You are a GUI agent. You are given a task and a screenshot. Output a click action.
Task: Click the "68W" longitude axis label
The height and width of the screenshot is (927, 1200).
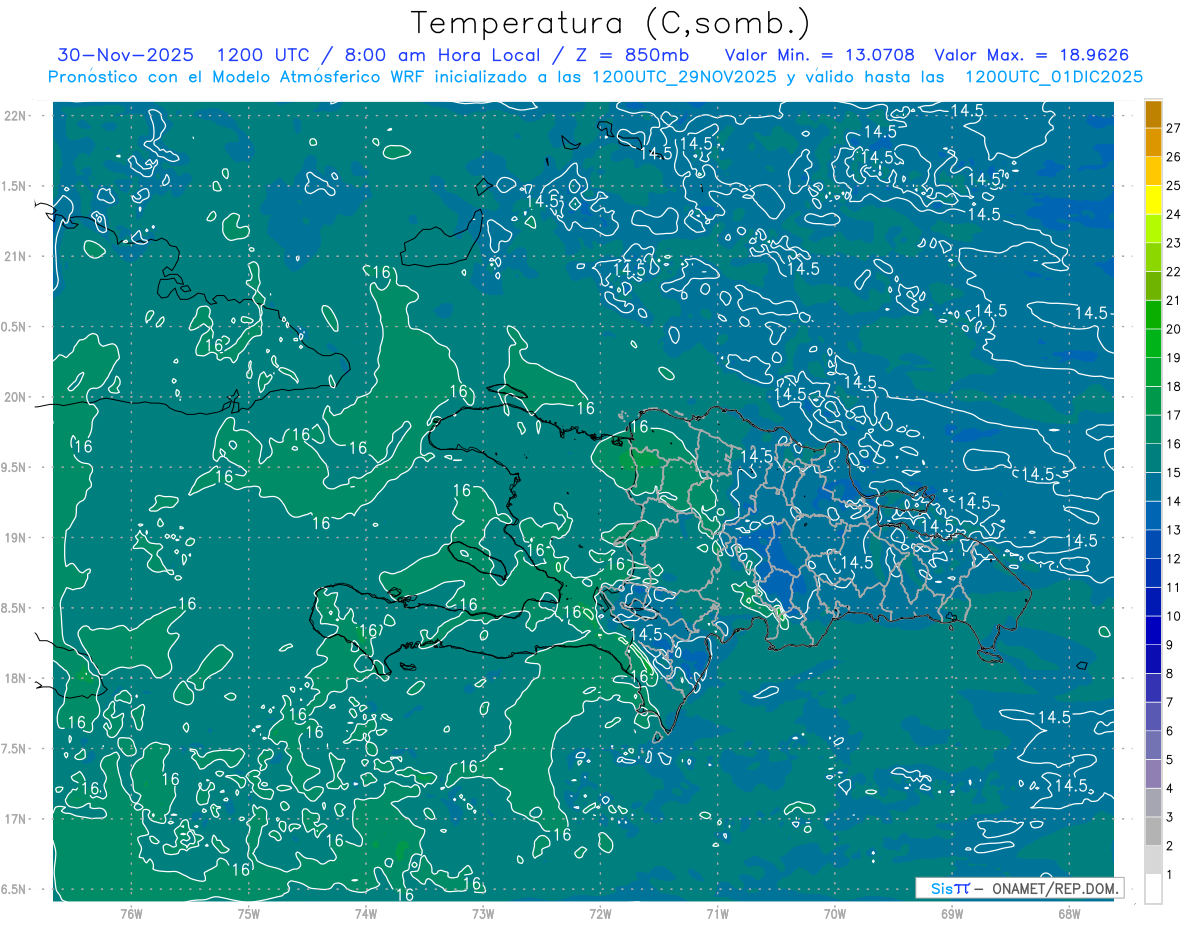1069,914
